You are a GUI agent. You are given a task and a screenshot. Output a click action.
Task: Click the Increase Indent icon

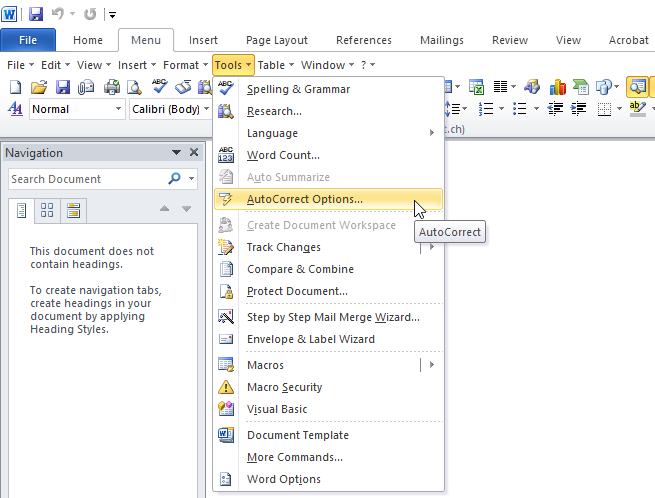[x=579, y=109]
